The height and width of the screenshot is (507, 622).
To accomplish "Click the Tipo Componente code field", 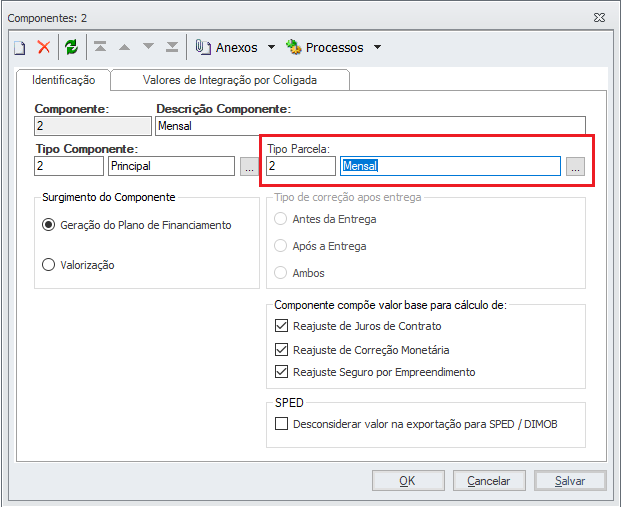I will (69, 166).
